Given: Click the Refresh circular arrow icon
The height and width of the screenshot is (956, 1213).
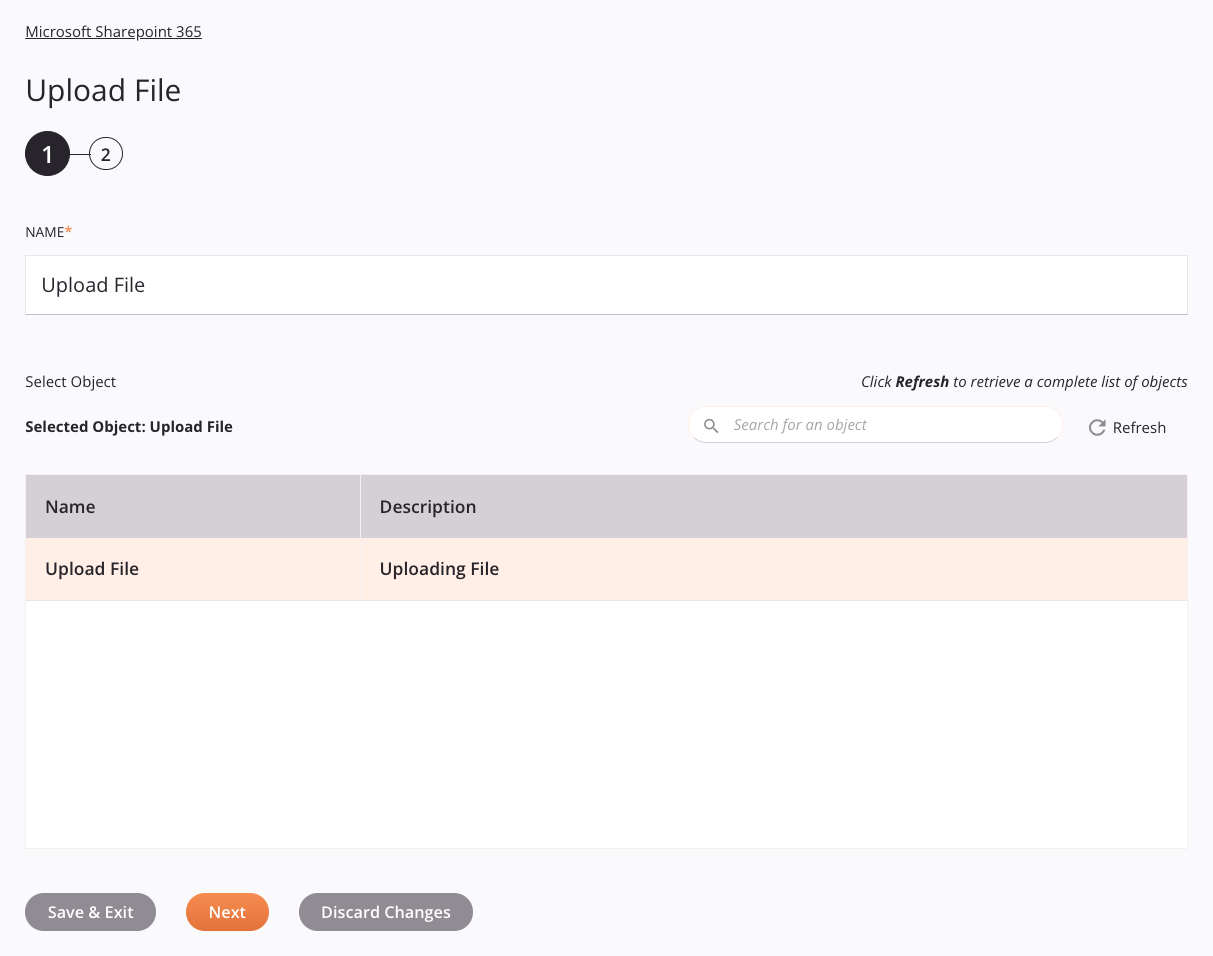Looking at the screenshot, I should [x=1097, y=428].
